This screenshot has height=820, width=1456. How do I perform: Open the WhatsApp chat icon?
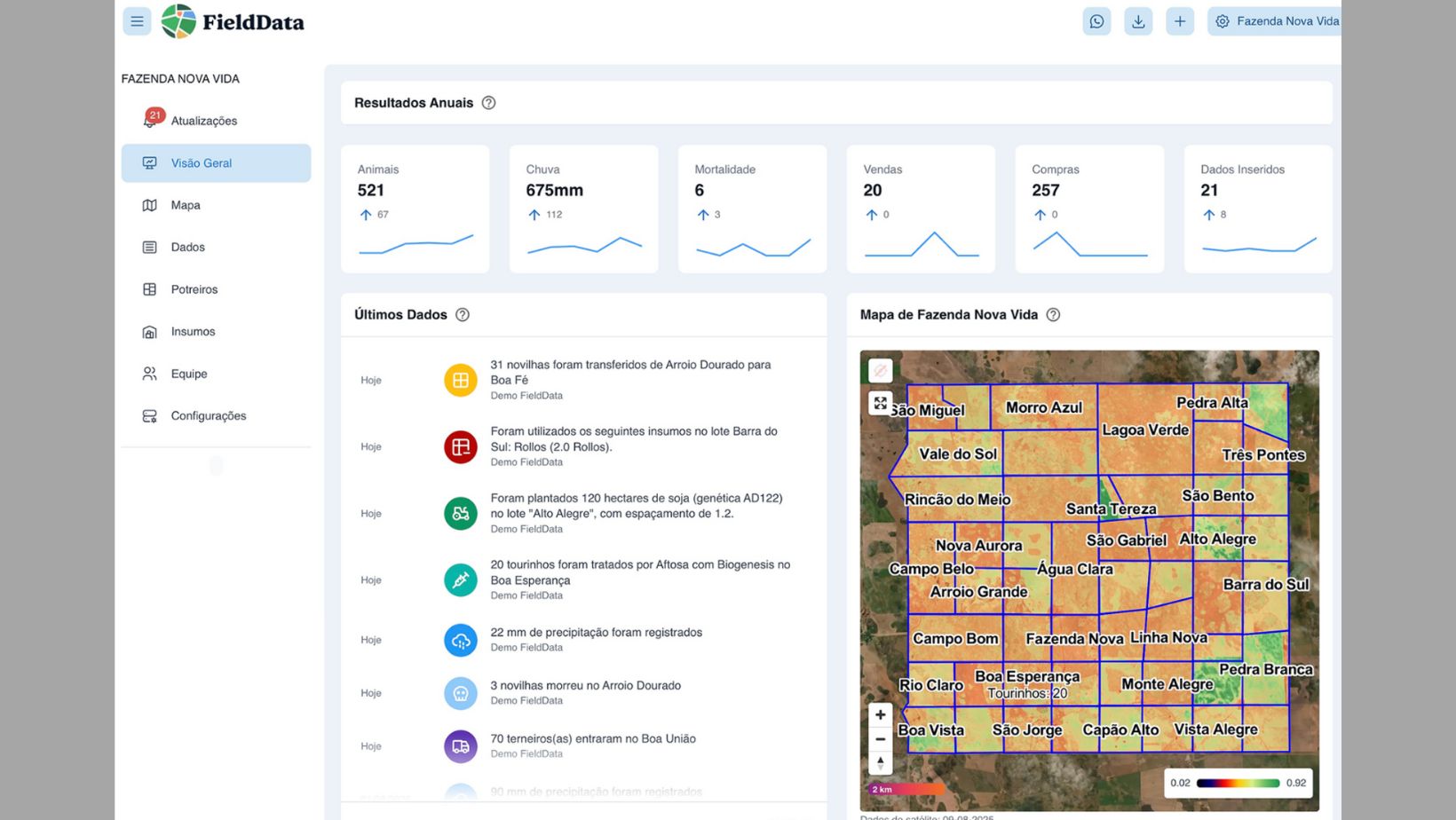point(1096,21)
